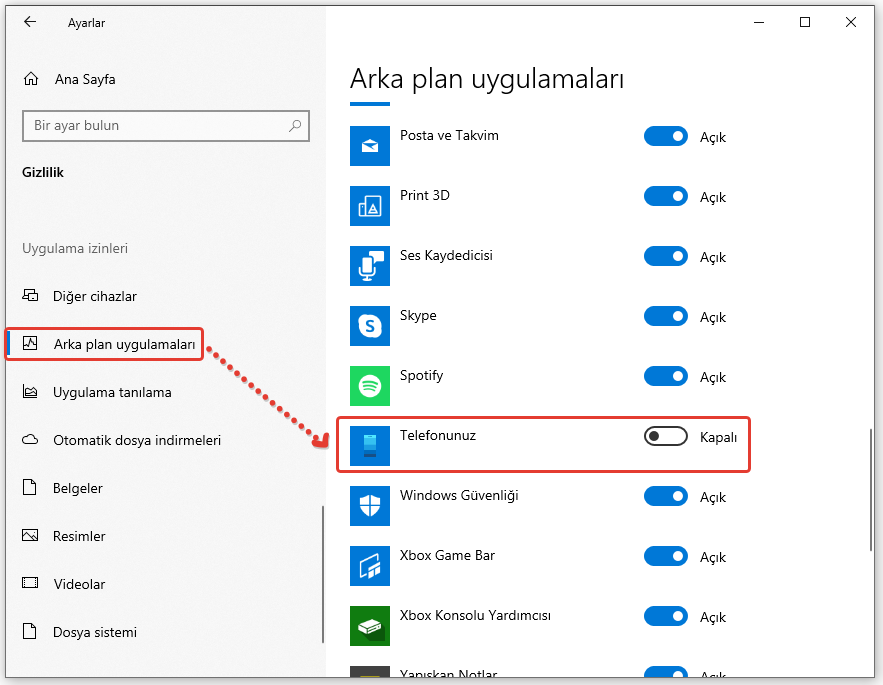Click the Skype app icon
The width and height of the screenshot is (883, 685).
point(369,326)
